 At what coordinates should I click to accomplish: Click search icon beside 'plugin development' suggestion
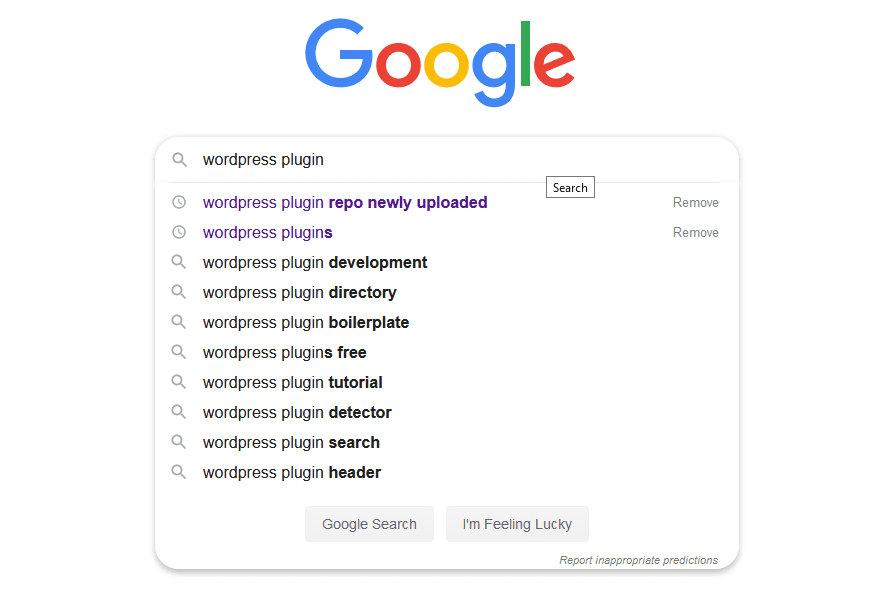[179, 262]
